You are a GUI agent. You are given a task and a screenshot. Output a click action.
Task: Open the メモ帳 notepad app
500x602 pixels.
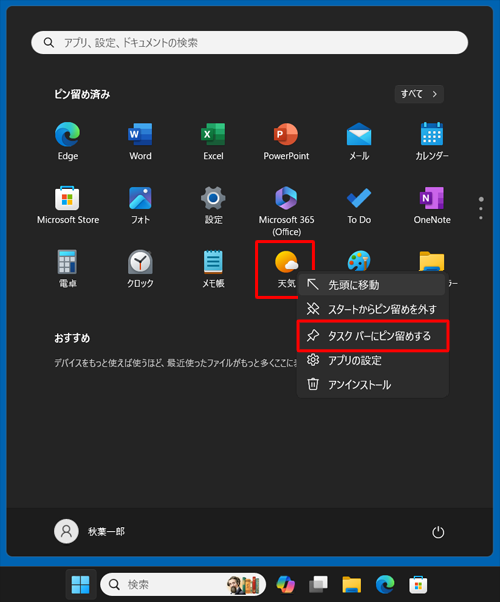[x=213, y=269]
